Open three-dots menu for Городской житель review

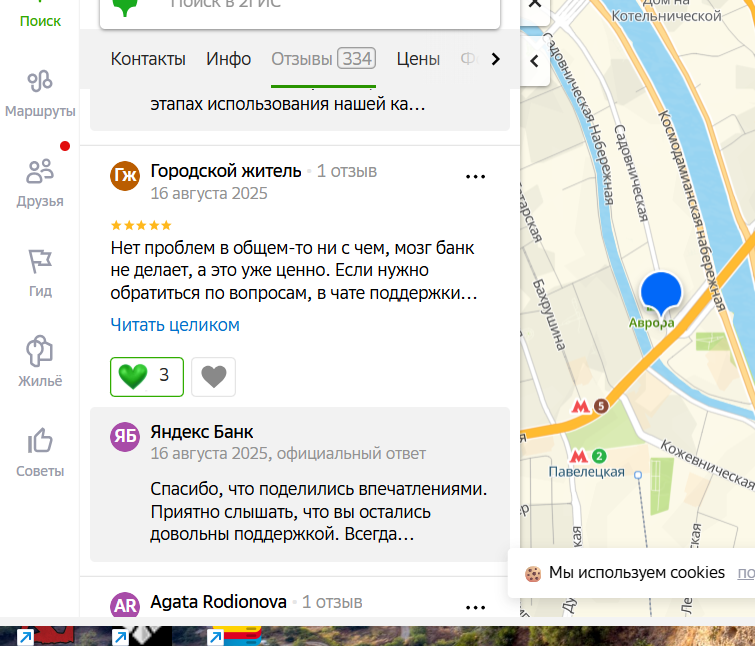(x=475, y=177)
